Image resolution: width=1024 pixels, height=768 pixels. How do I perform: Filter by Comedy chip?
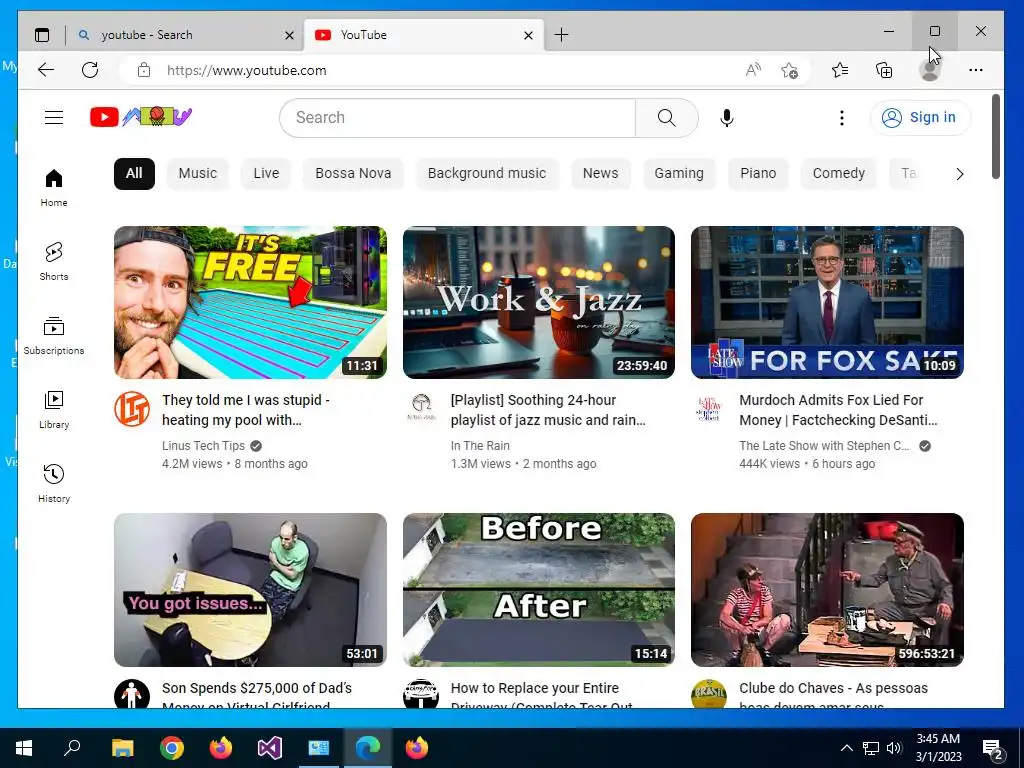[x=839, y=174]
